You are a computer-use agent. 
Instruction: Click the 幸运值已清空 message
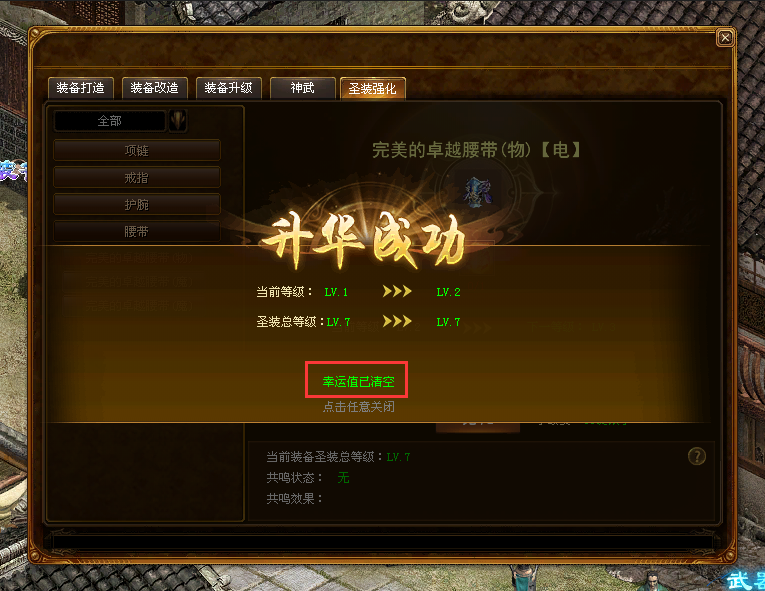tap(359, 382)
